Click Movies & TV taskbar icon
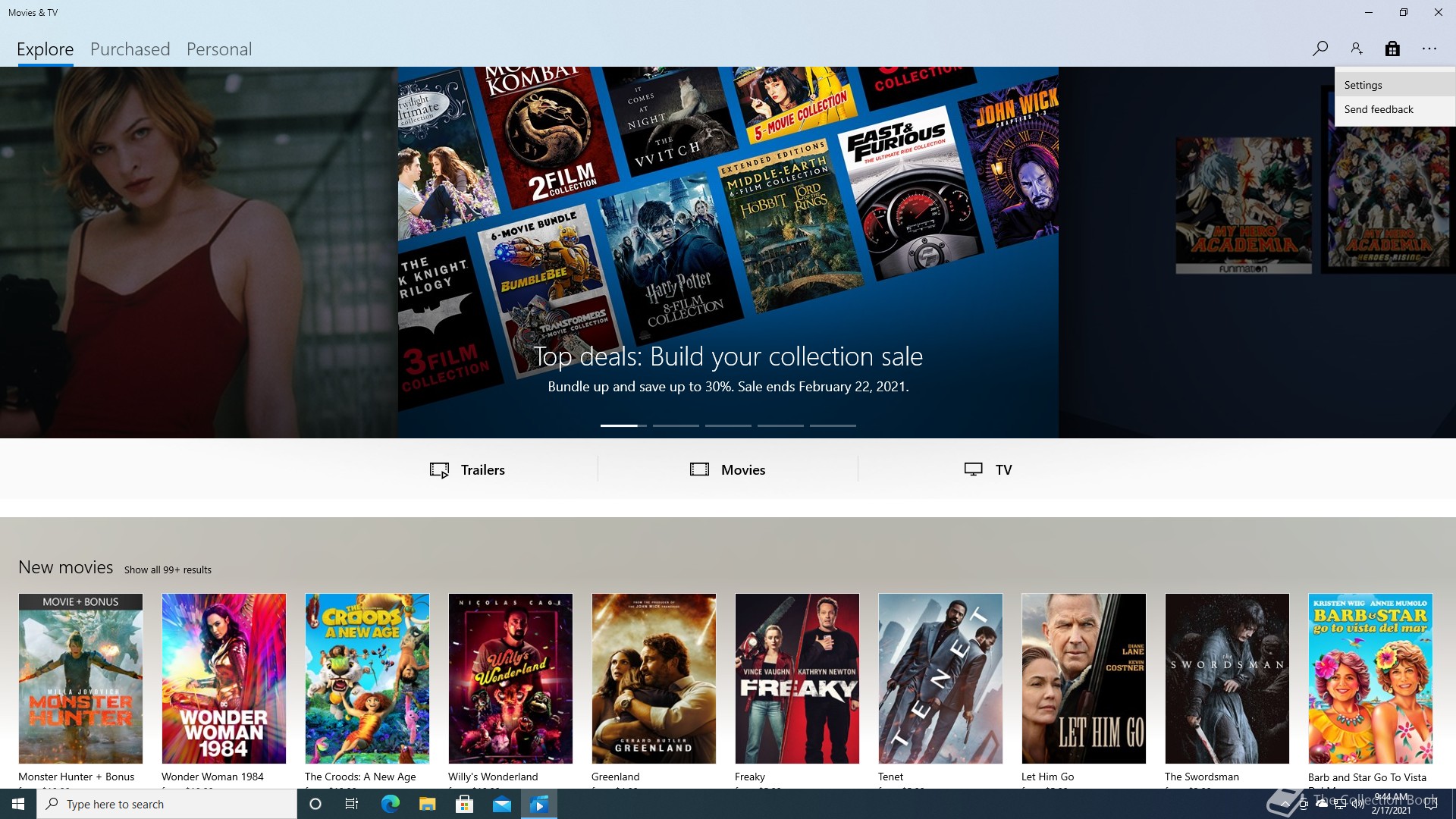This screenshot has width=1456, height=819. click(x=539, y=804)
